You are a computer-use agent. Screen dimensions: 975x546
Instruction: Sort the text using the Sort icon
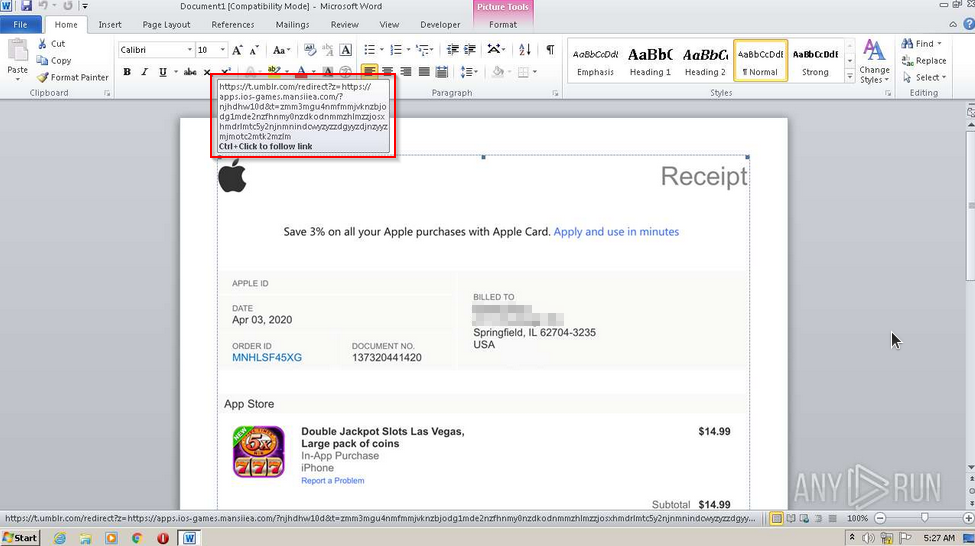click(525, 50)
